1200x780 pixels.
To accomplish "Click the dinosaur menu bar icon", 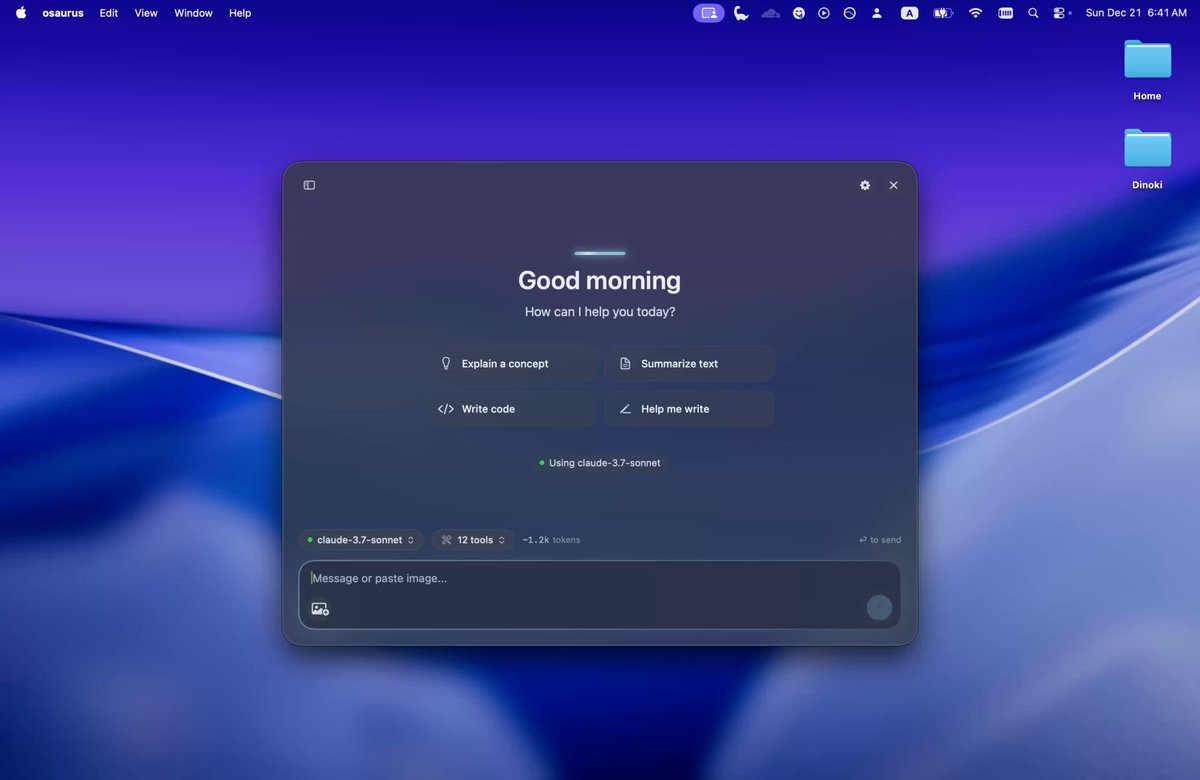I will [x=741, y=13].
